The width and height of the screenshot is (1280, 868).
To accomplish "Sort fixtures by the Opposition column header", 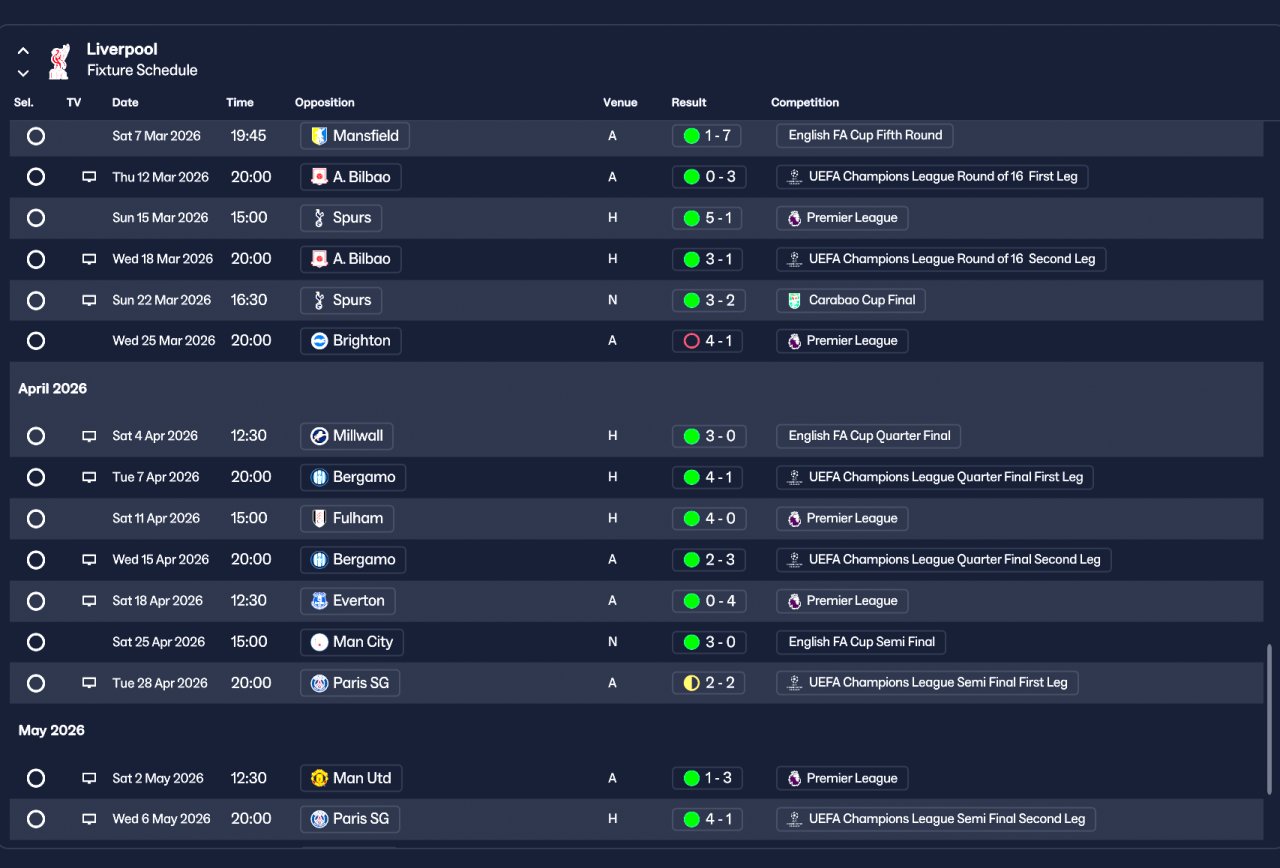I will coord(325,103).
